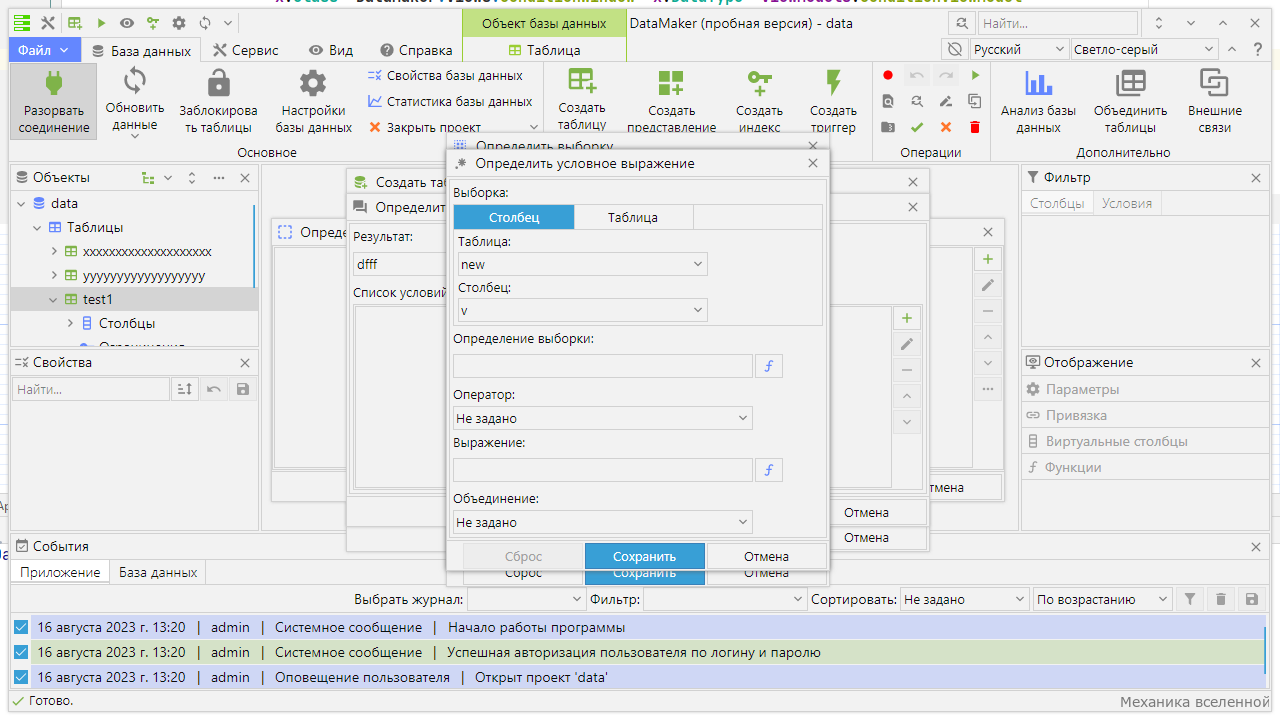This screenshot has height=720, width=1280.
Task: Click the red trash icon in Операции
Action: [x=975, y=127]
